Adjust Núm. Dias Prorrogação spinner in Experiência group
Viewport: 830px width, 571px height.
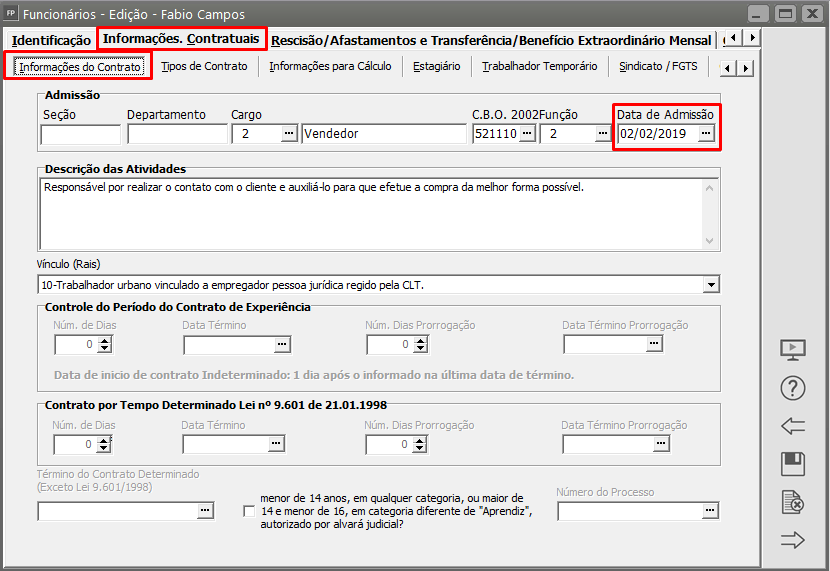point(421,345)
